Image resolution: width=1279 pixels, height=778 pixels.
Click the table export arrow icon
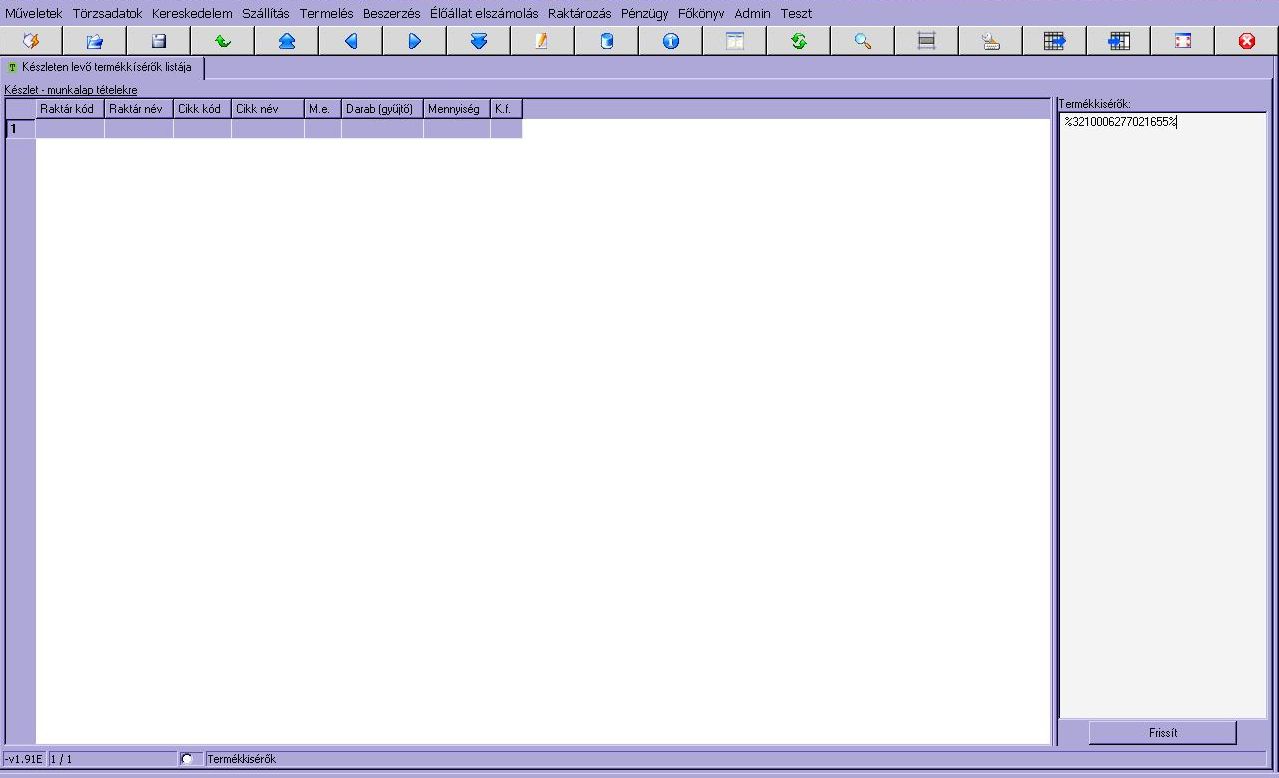(1055, 41)
